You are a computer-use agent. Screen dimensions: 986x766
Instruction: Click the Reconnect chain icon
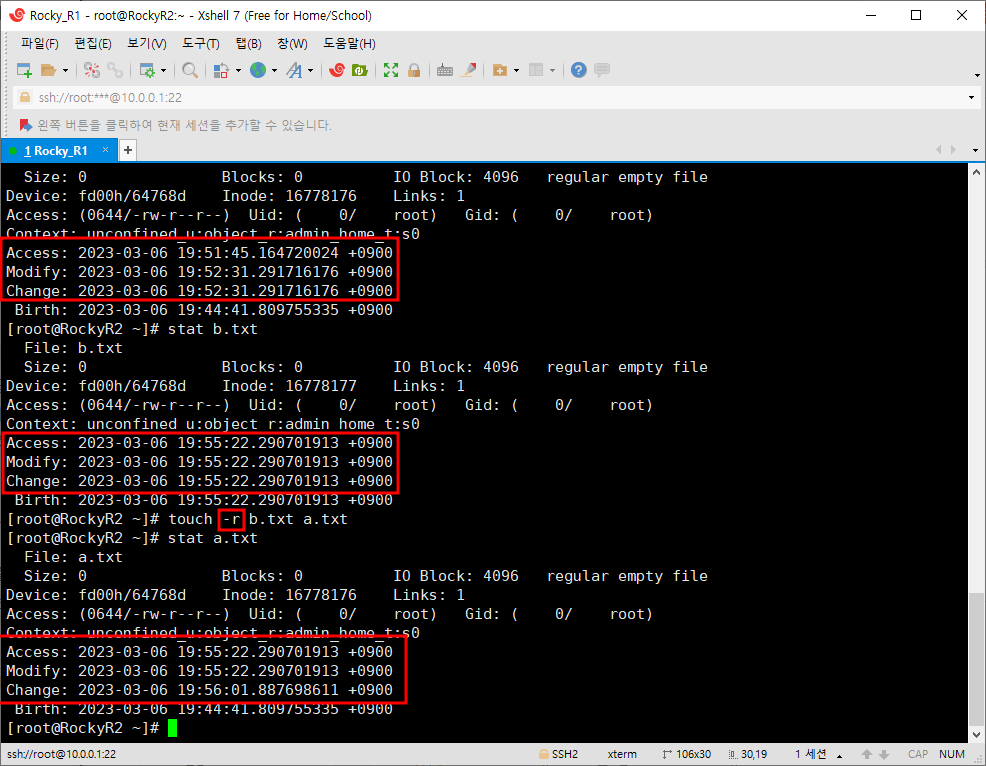pos(115,70)
